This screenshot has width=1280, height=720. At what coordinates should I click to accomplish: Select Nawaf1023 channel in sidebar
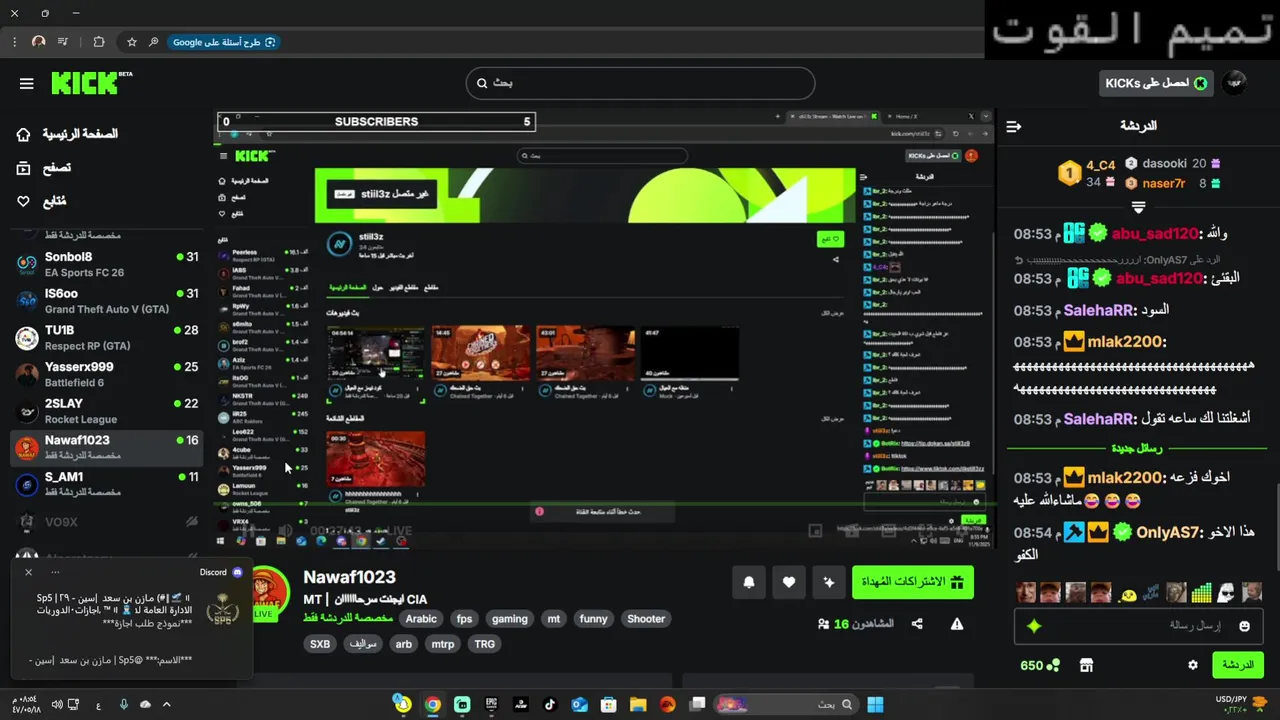point(108,447)
